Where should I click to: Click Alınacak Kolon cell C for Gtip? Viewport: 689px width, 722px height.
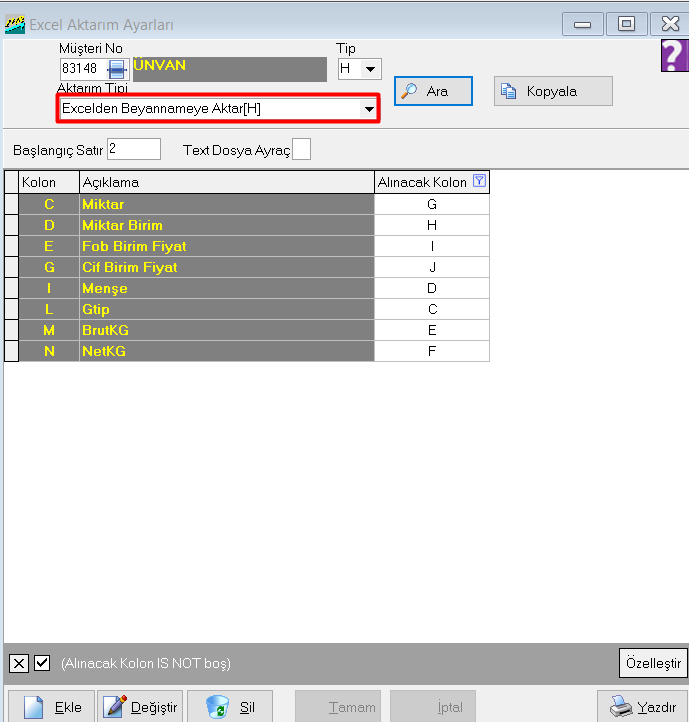432,309
